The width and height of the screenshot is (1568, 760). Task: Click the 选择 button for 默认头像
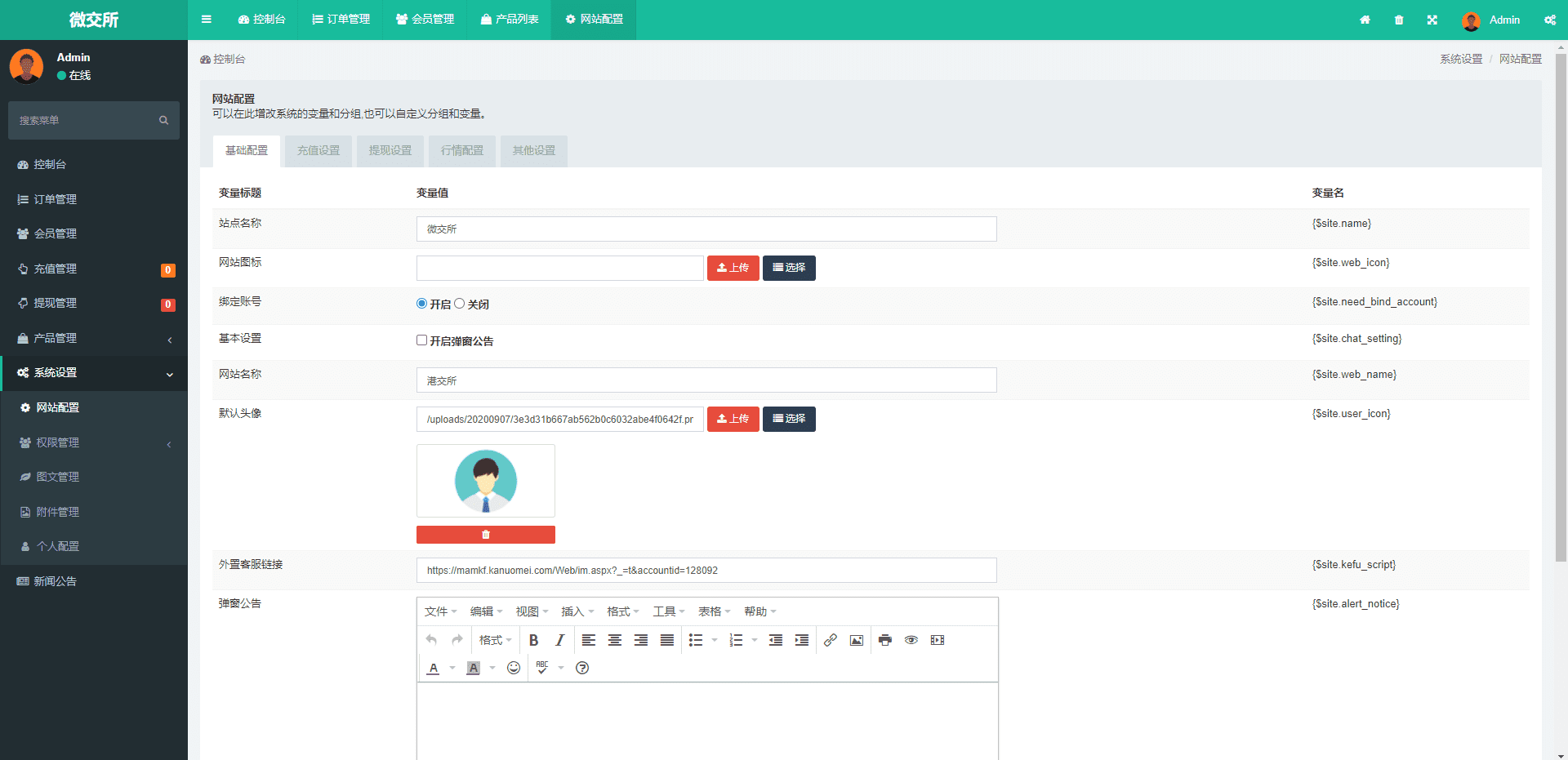[789, 419]
